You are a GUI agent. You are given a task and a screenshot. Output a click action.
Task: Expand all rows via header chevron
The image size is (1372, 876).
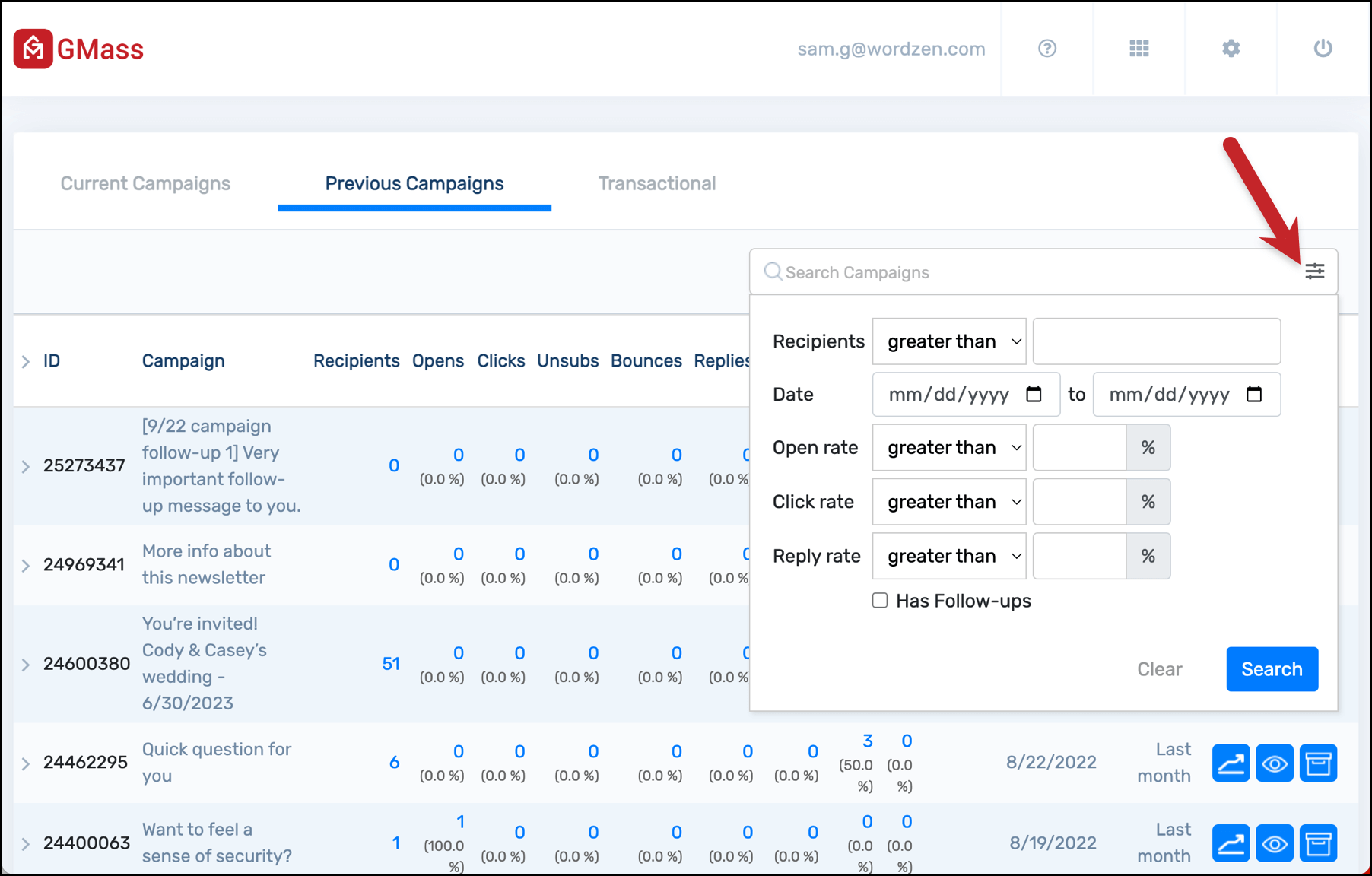26,362
